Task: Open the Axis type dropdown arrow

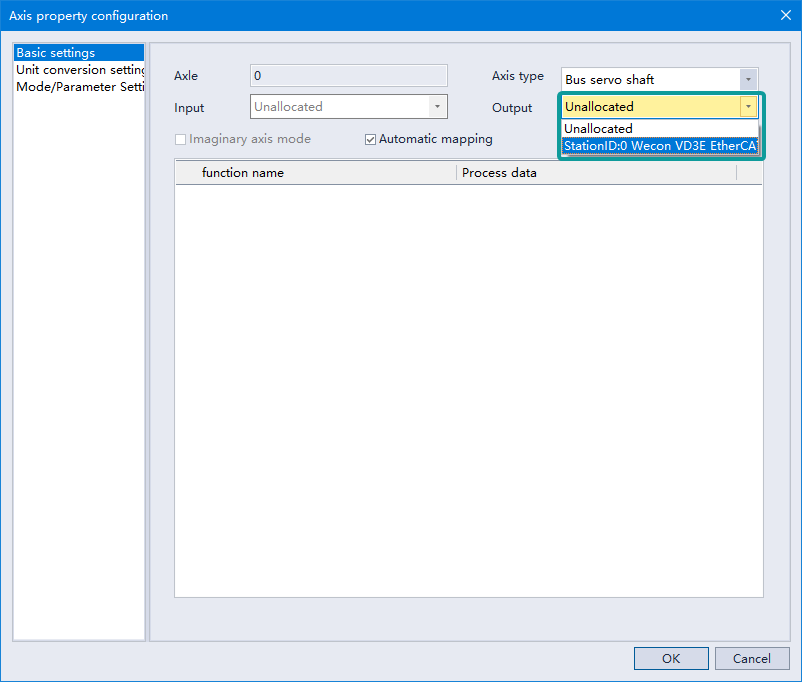Action: tap(748, 79)
